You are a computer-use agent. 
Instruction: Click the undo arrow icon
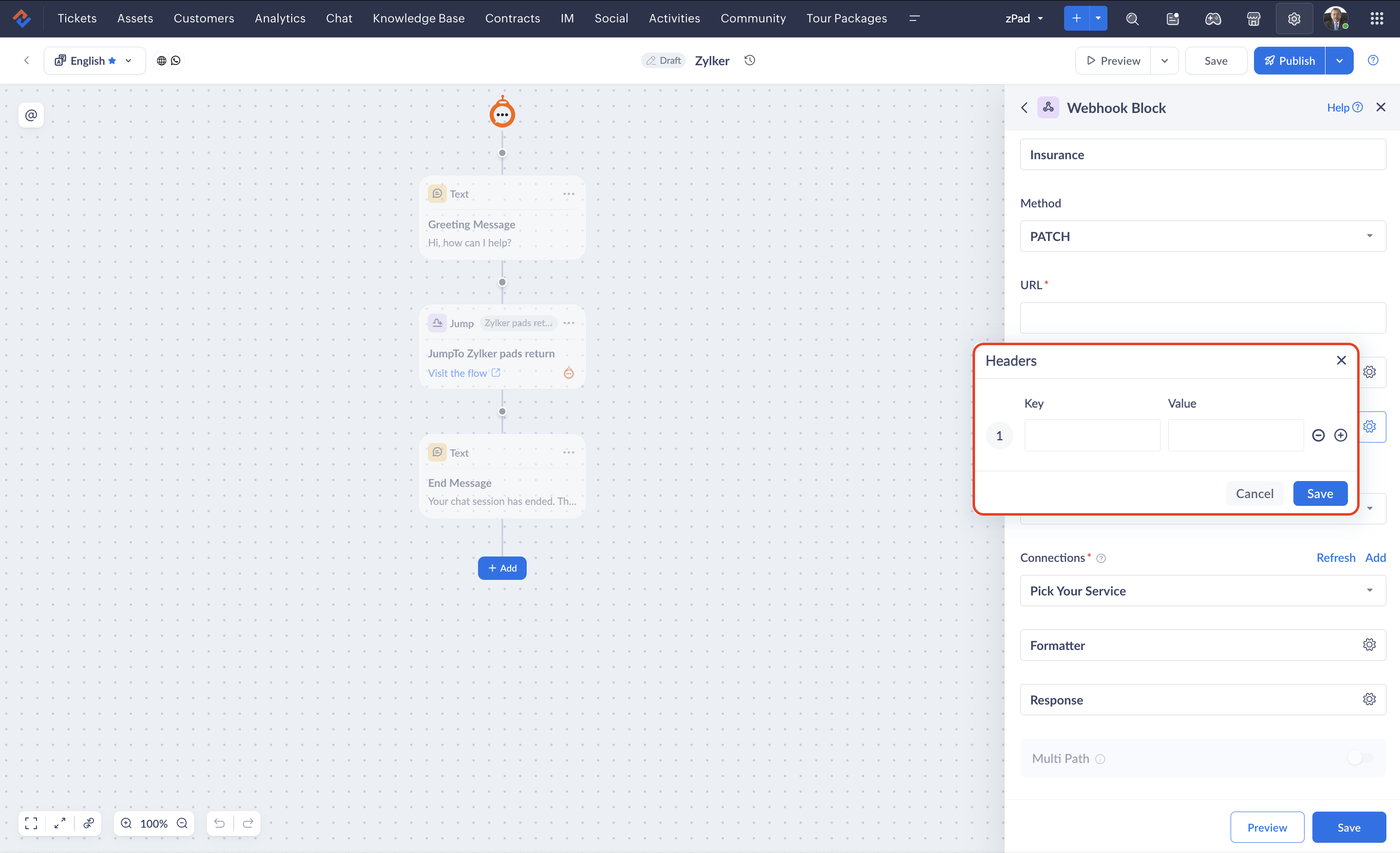point(220,823)
